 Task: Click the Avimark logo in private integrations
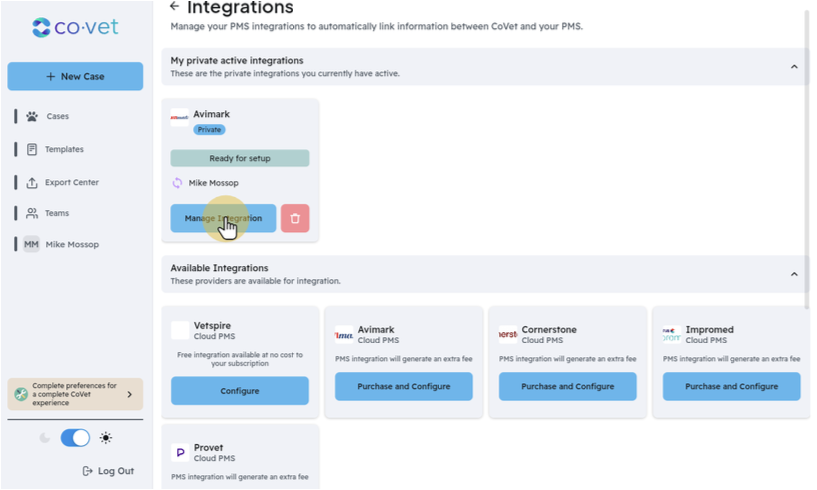pos(179,117)
